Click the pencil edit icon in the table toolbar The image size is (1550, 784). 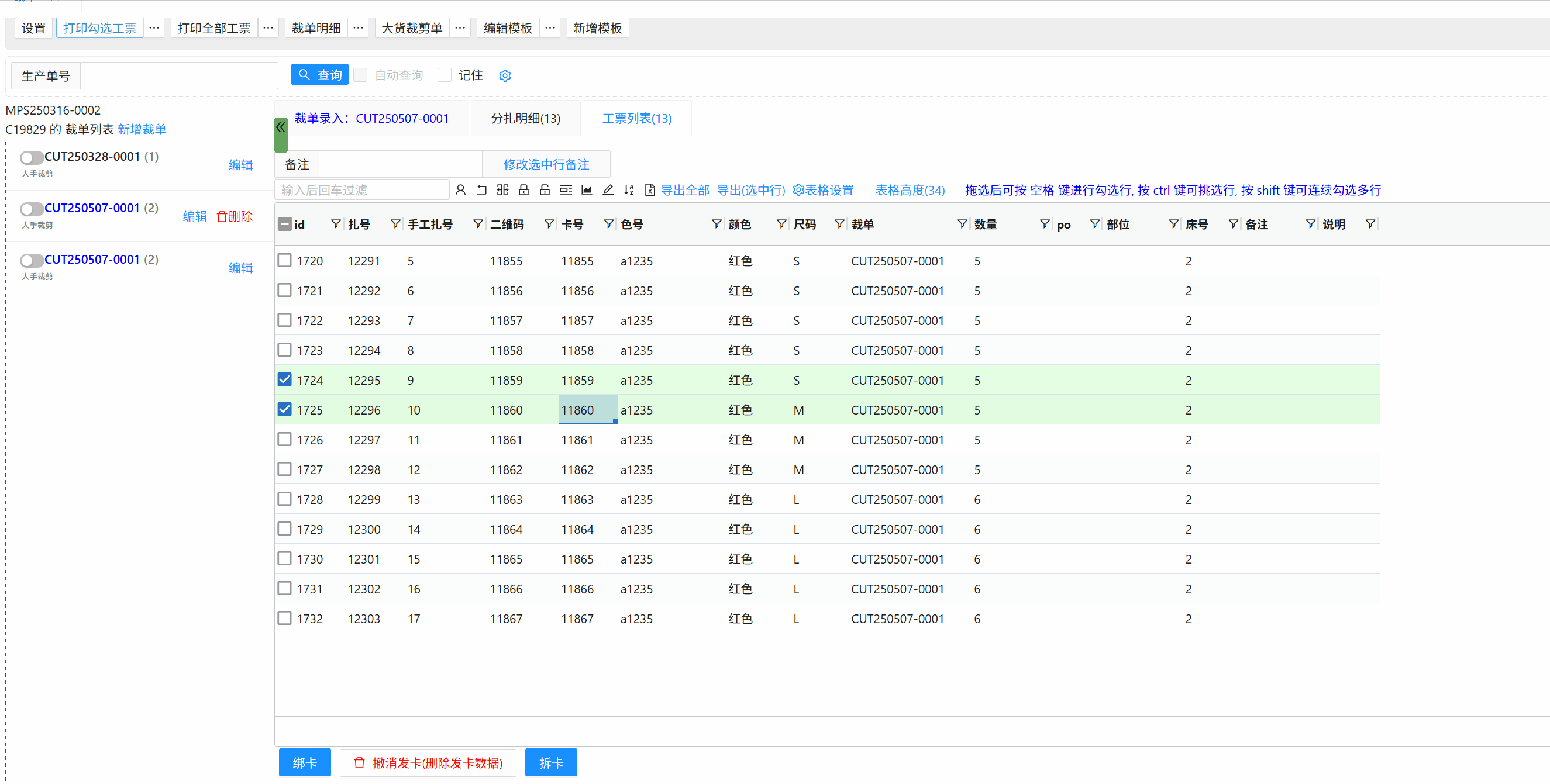[608, 190]
